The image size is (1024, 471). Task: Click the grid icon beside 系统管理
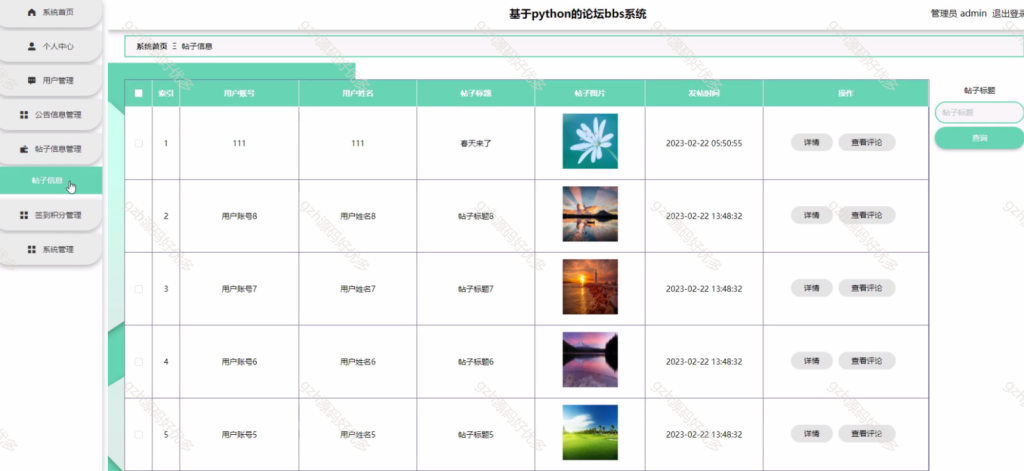(x=31, y=250)
